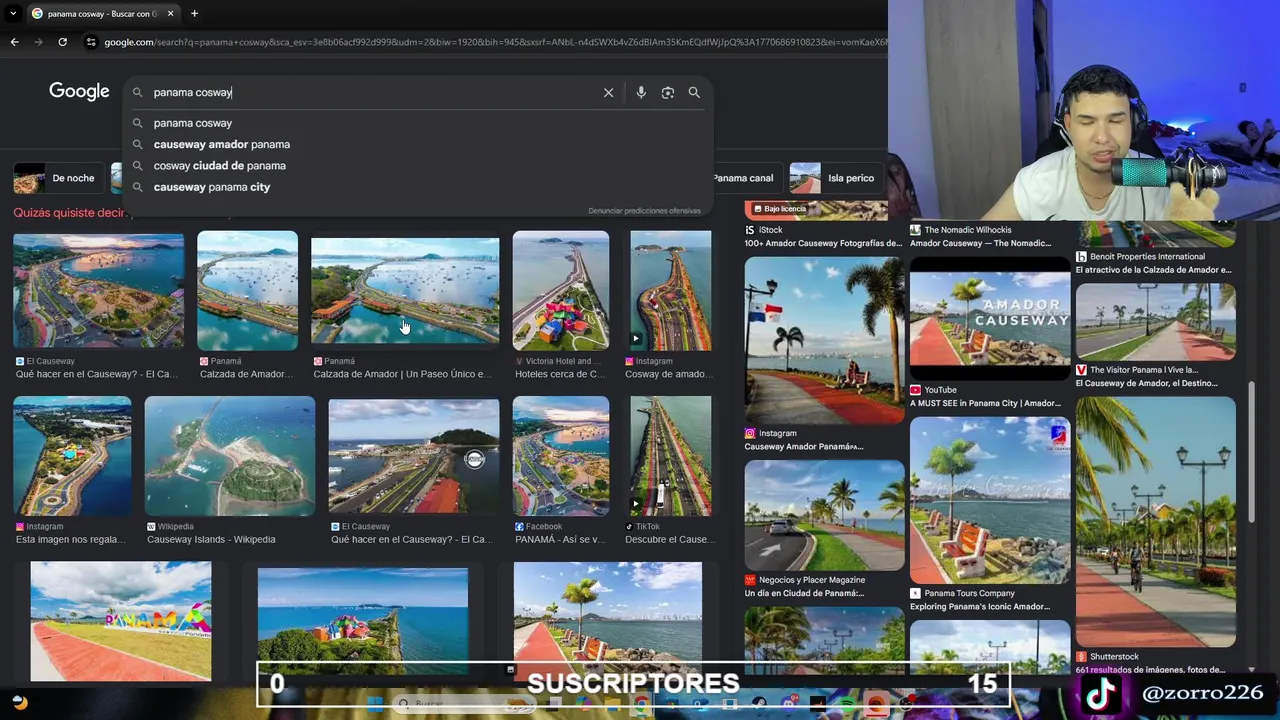1280x720 pixels.
Task: Open 'Calzada de Amador | Un Paseo Único' image
Action: (x=405, y=291)
